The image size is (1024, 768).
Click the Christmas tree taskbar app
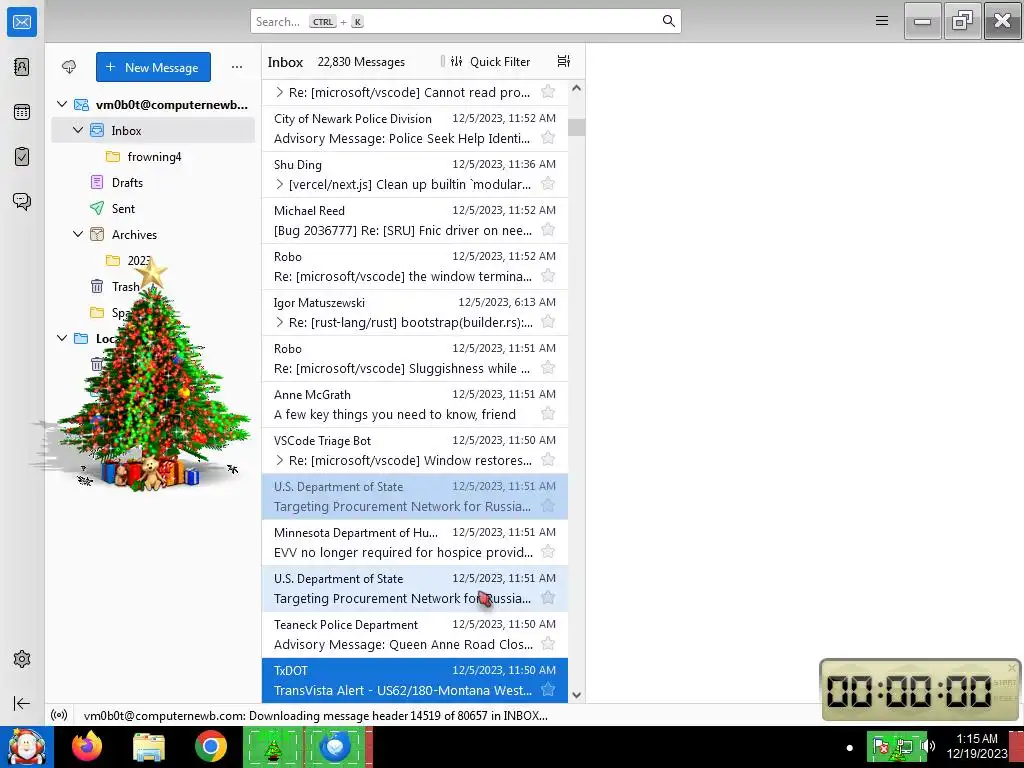click(x=273, y=747)
